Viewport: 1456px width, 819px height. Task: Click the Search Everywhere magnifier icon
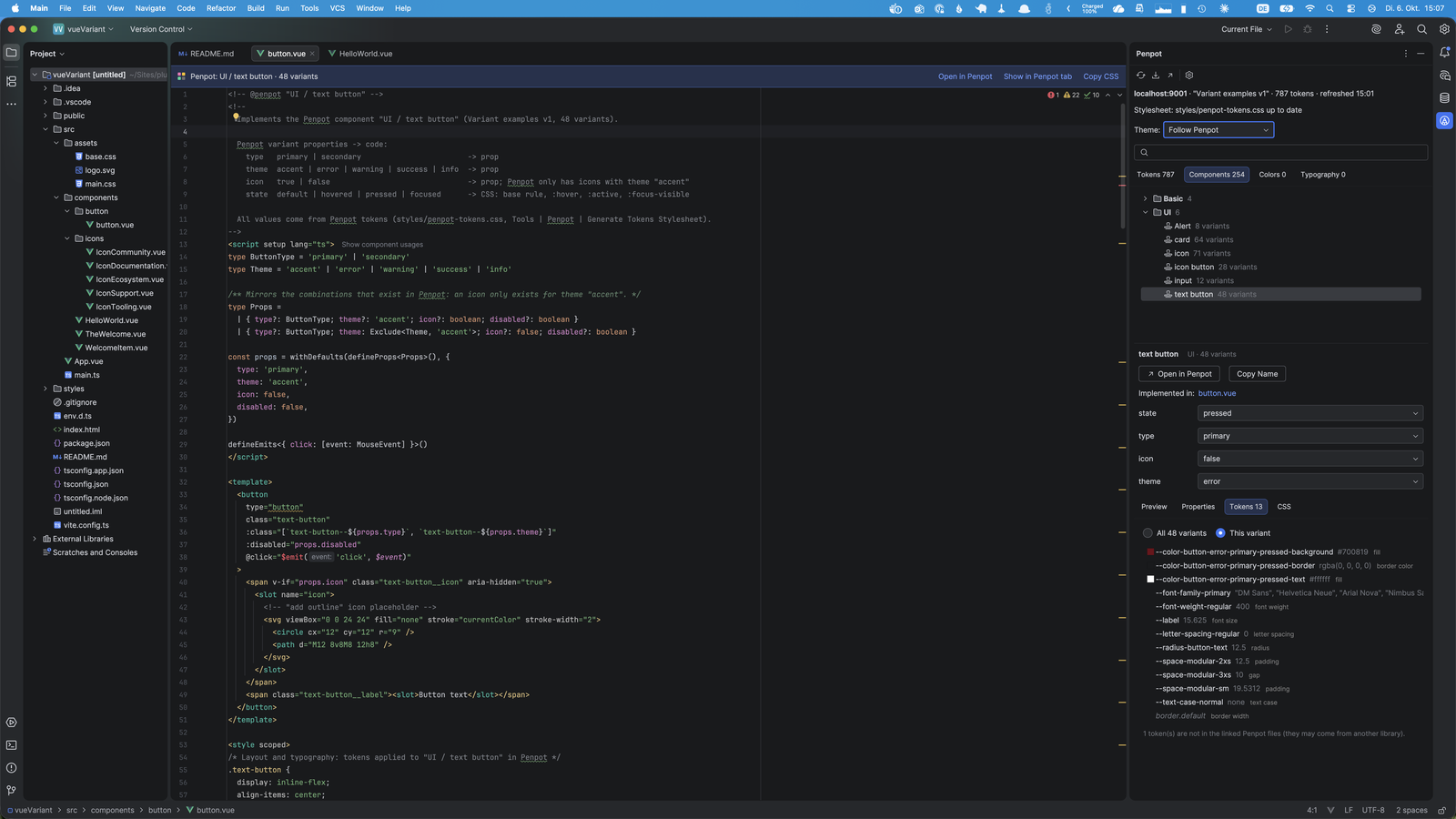pyautogui.click(x=1421, y=29)
